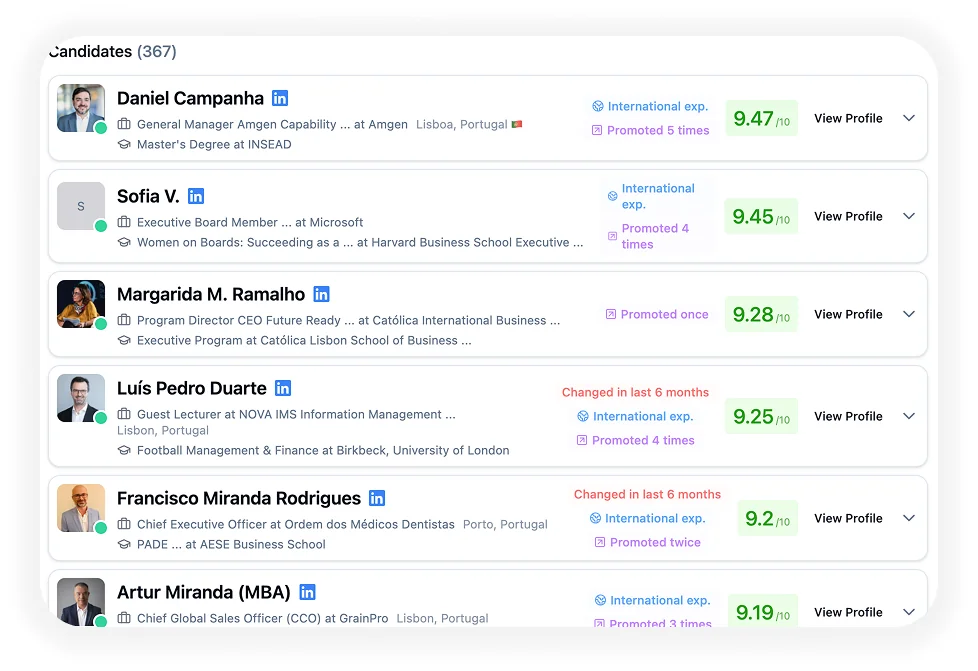Click graduation cap icon beside INSEAD degree
This screenshot has height=671, width=978.
click(x=124, y=144)
